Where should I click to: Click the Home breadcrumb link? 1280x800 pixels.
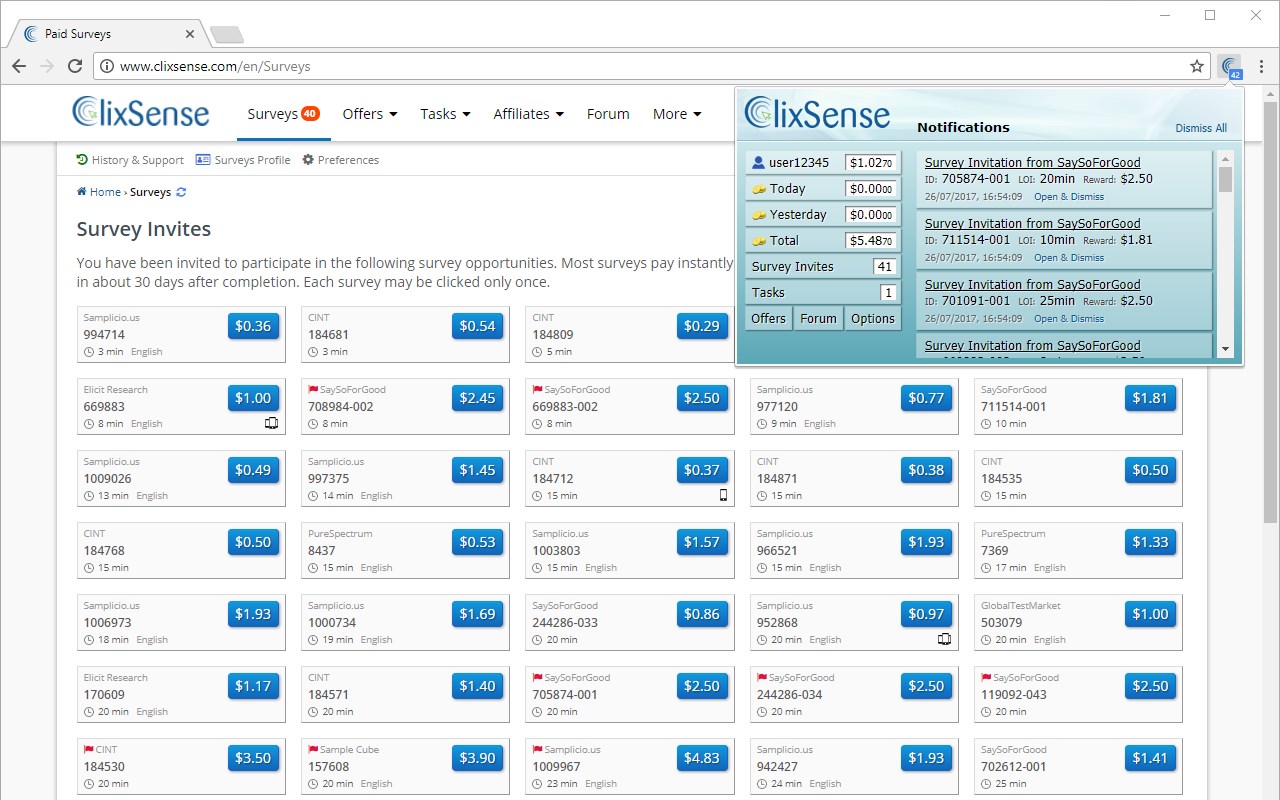click(x=99, y=192)
